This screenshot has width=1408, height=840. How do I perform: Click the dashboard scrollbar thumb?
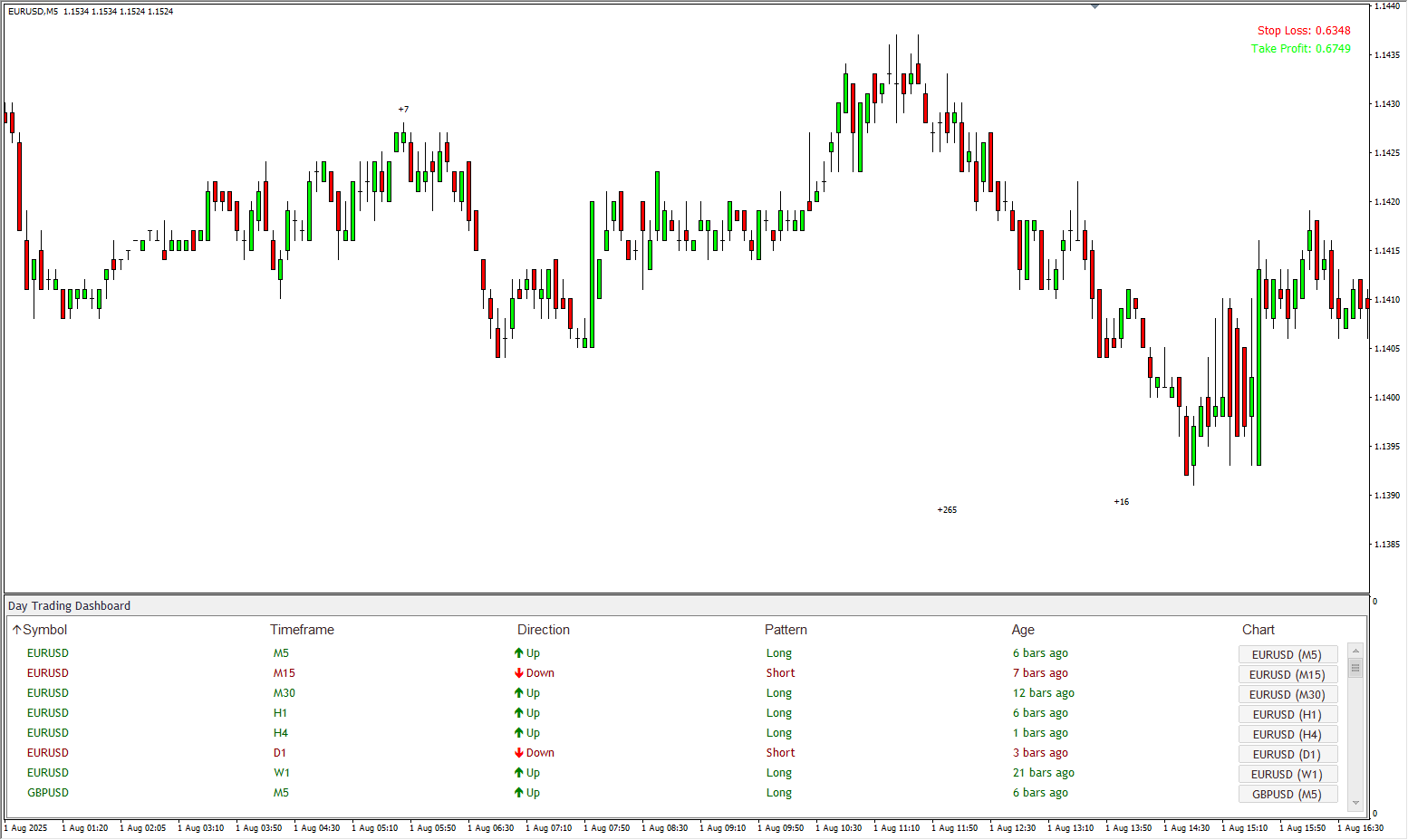click(1355, 669)
